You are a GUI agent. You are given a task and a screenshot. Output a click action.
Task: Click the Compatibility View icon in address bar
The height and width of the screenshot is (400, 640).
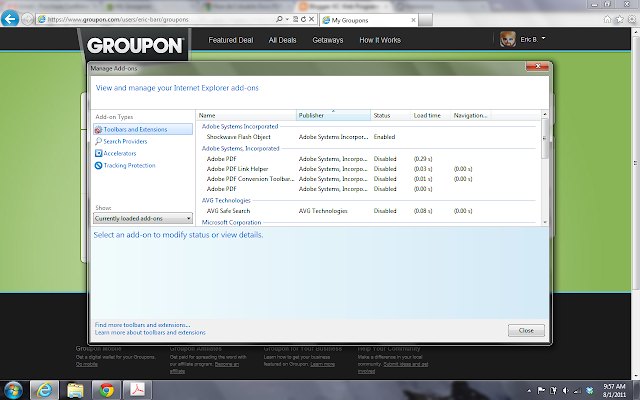(296, 19)
